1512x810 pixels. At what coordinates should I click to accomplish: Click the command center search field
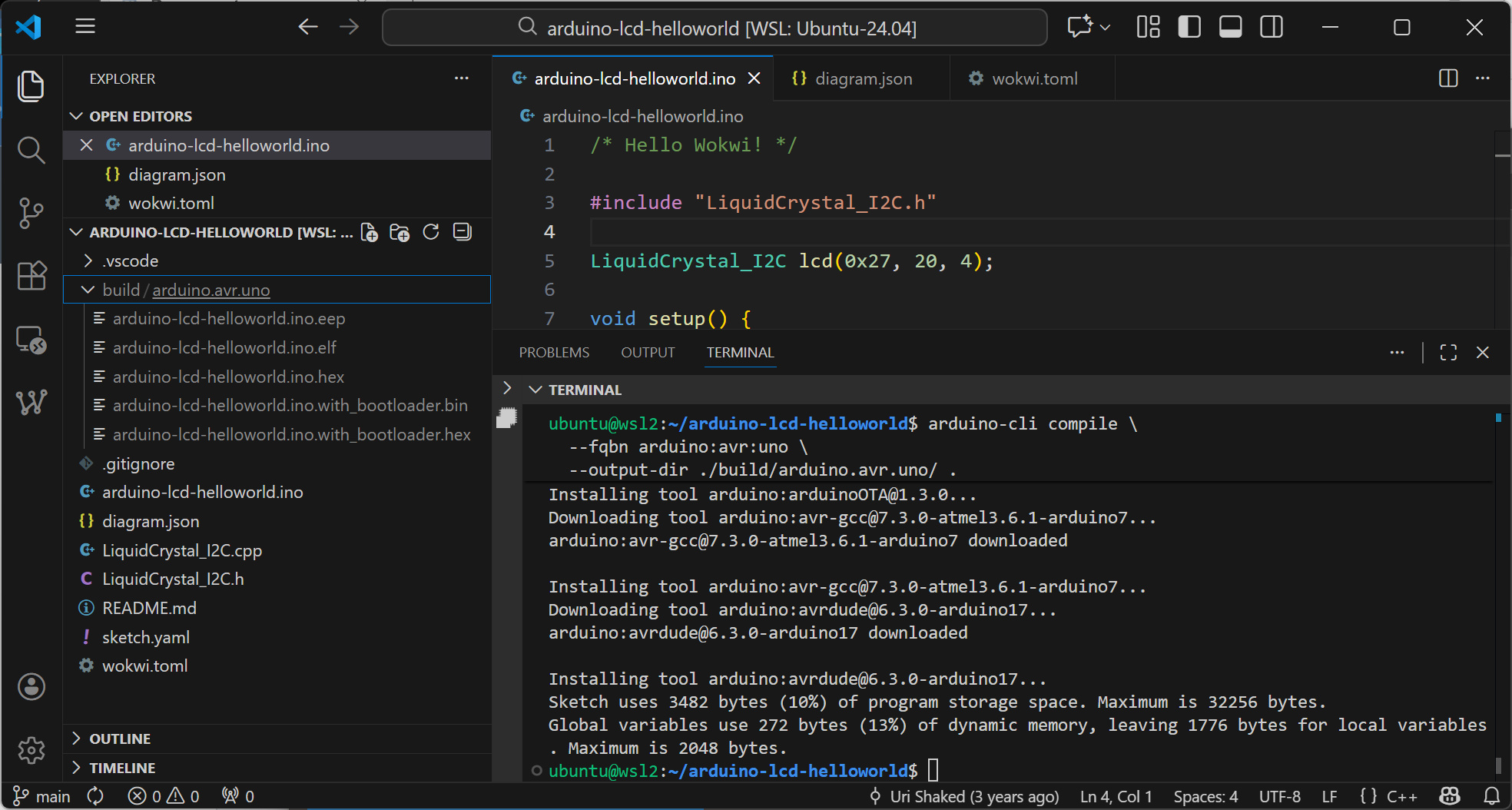pyautogui.click(x=715, y=28)
